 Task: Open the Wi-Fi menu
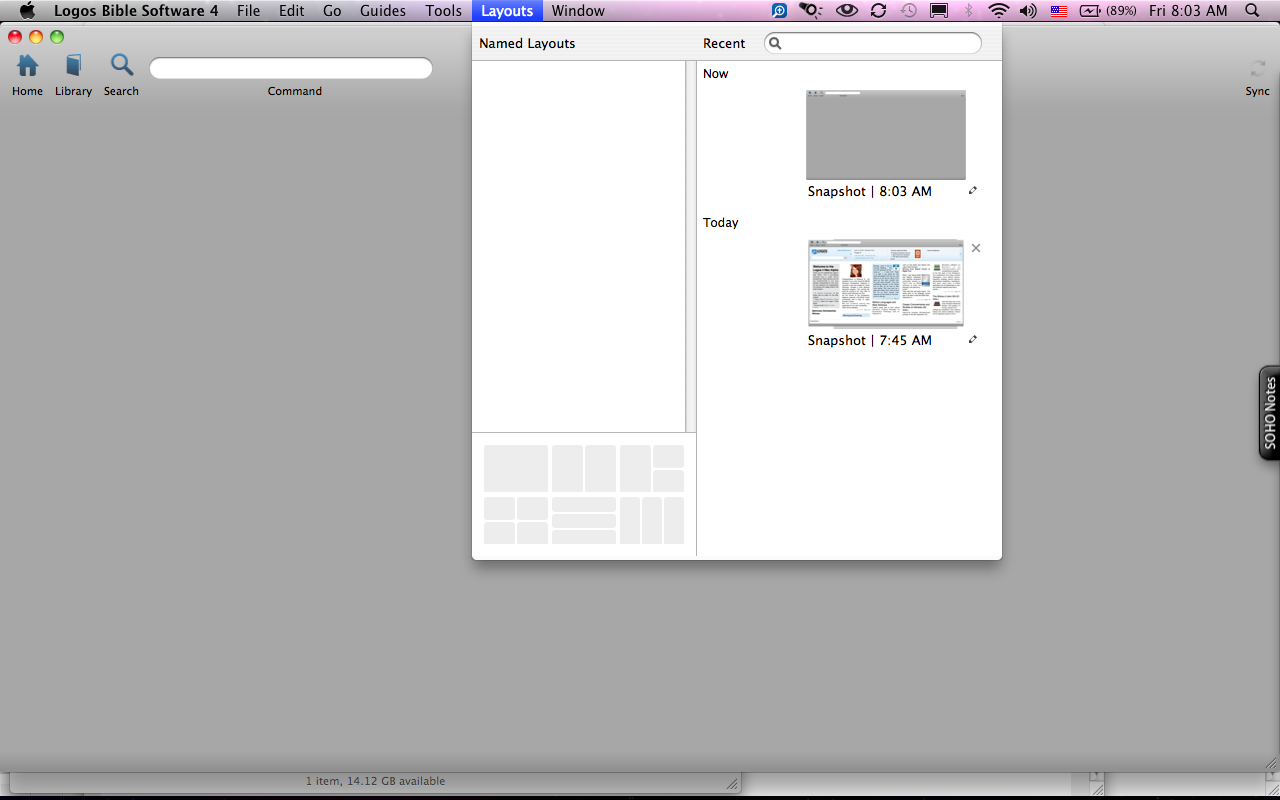point(998,11)
